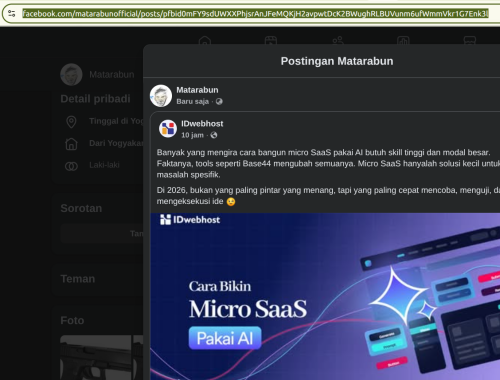Click the globe icon next to 10 jam
Viewport: 500px width, 380px height.
click(x=214, y=135)
